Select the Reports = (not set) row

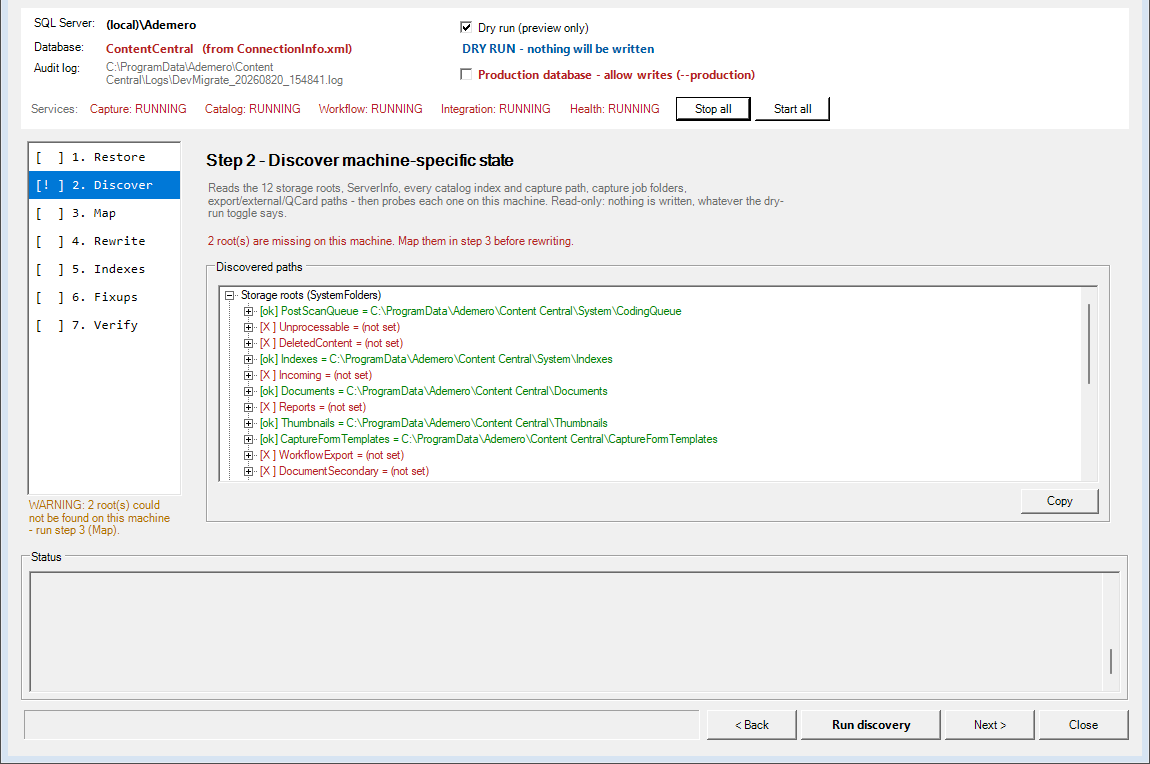click(312, 408)
